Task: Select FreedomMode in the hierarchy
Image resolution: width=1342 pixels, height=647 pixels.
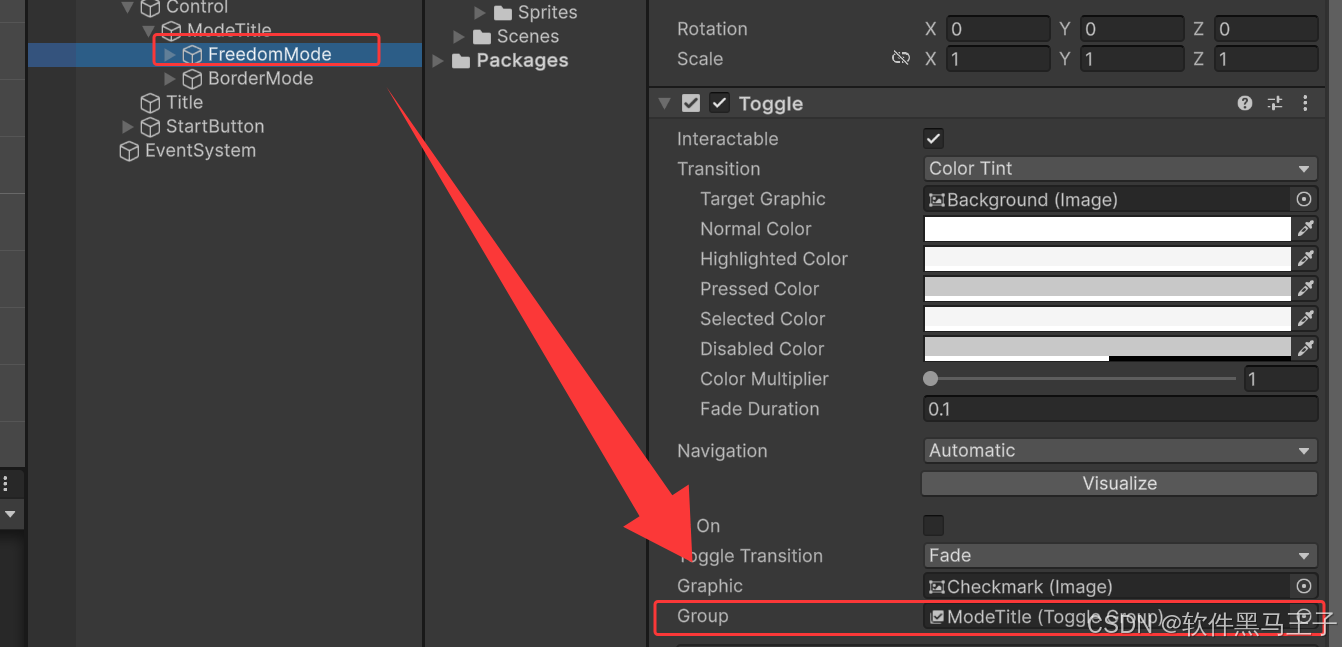Action: click(x=270, y=54)
